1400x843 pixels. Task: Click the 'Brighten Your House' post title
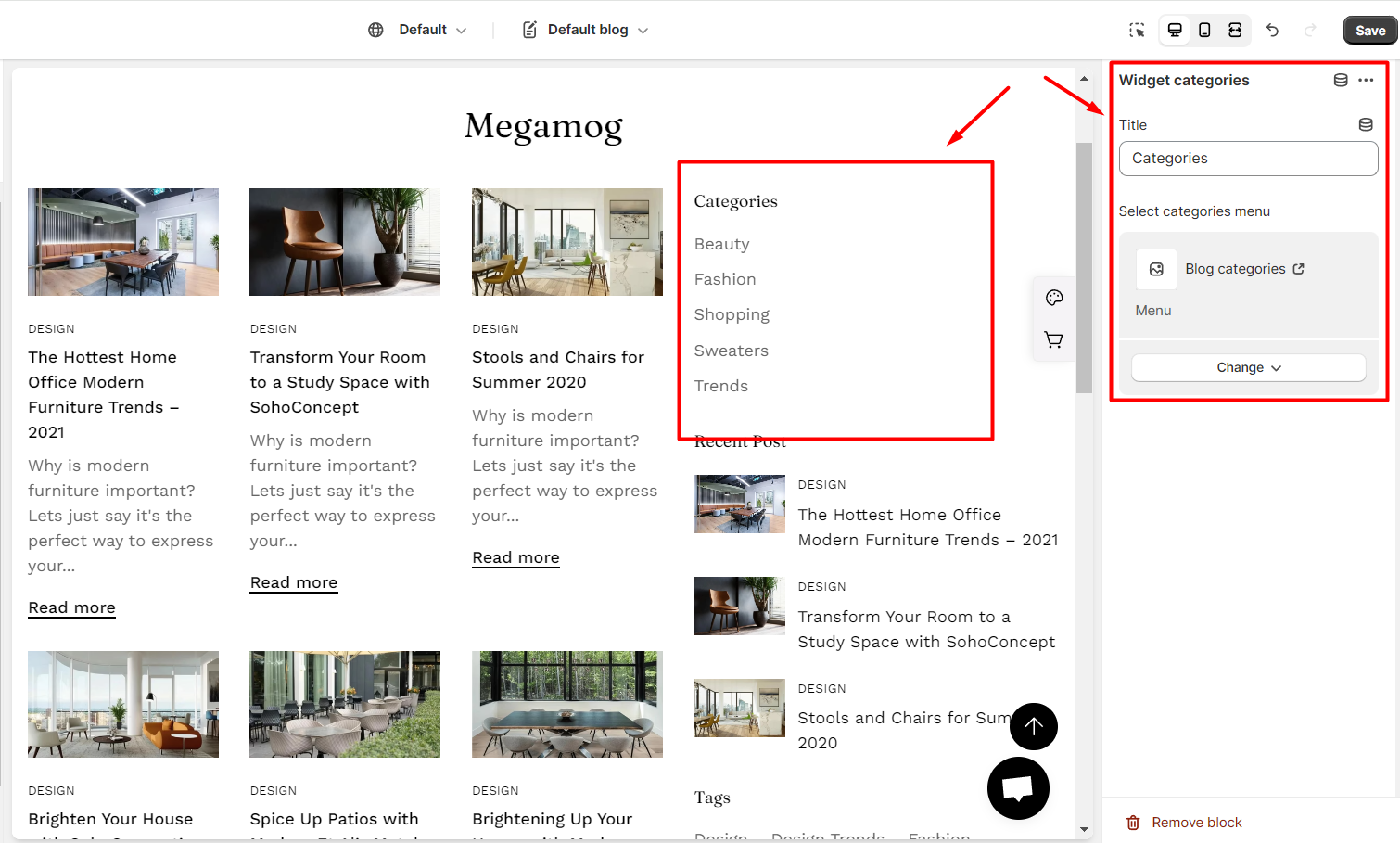tap(110, 819)
